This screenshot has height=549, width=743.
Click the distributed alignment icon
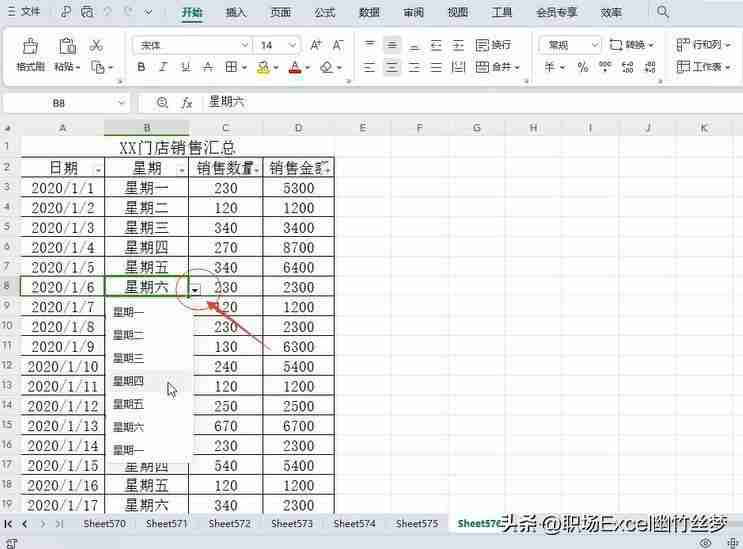pyautogui.click(x=458, y=67)
